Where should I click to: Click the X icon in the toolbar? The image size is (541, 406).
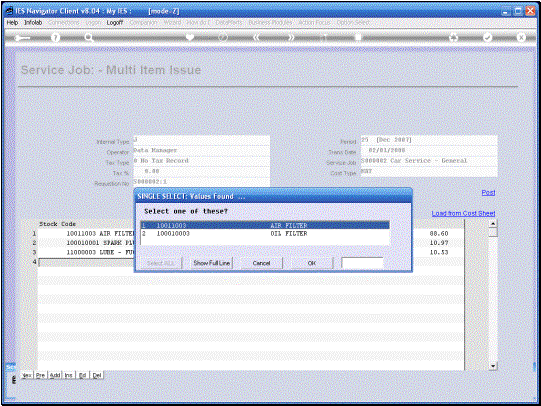click(521, 37)
